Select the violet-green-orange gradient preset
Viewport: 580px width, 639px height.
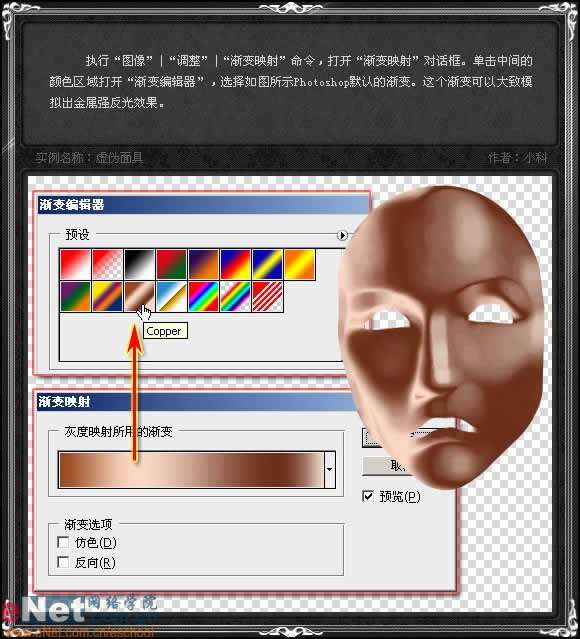[x=75, y=296]
